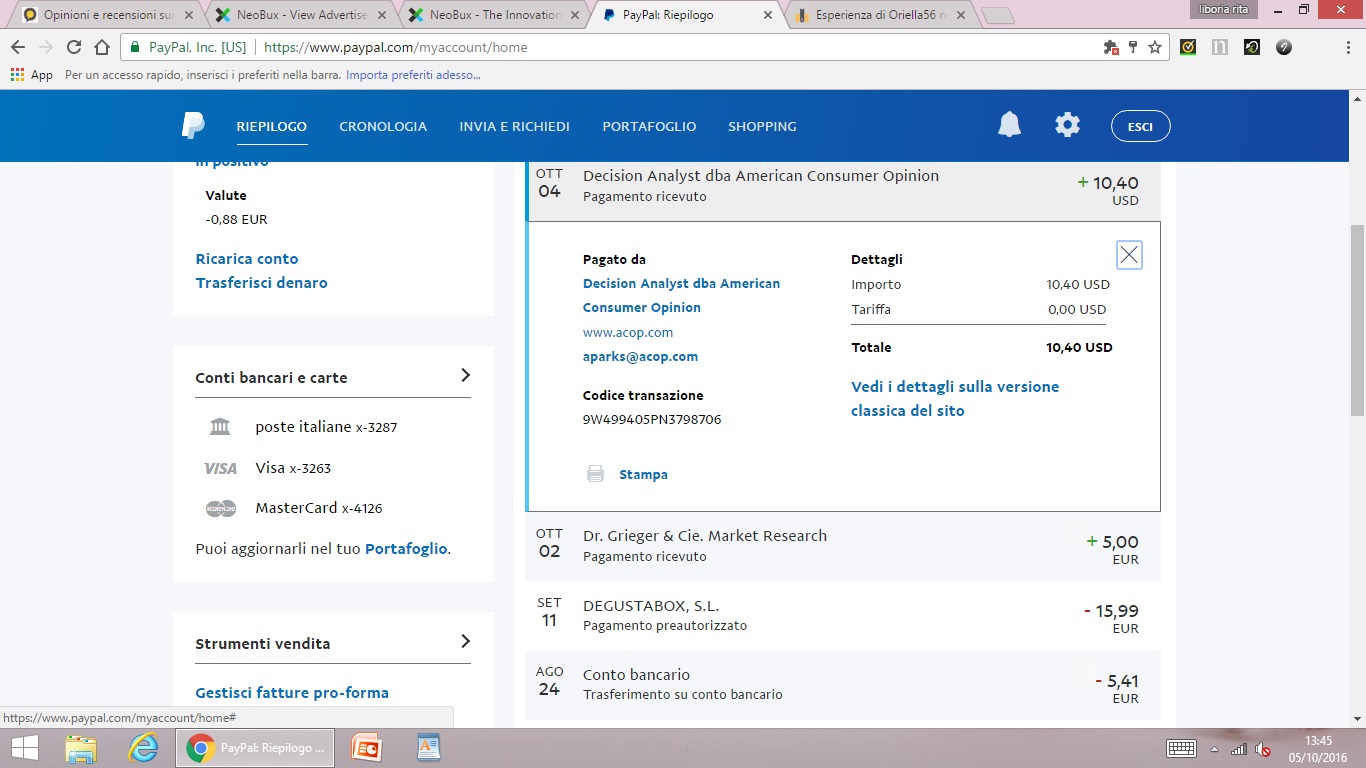Viewport: 1366px width, 768px height.
Task: Click the printer icon beside Stampa
Action: click(x=595, y=474)
